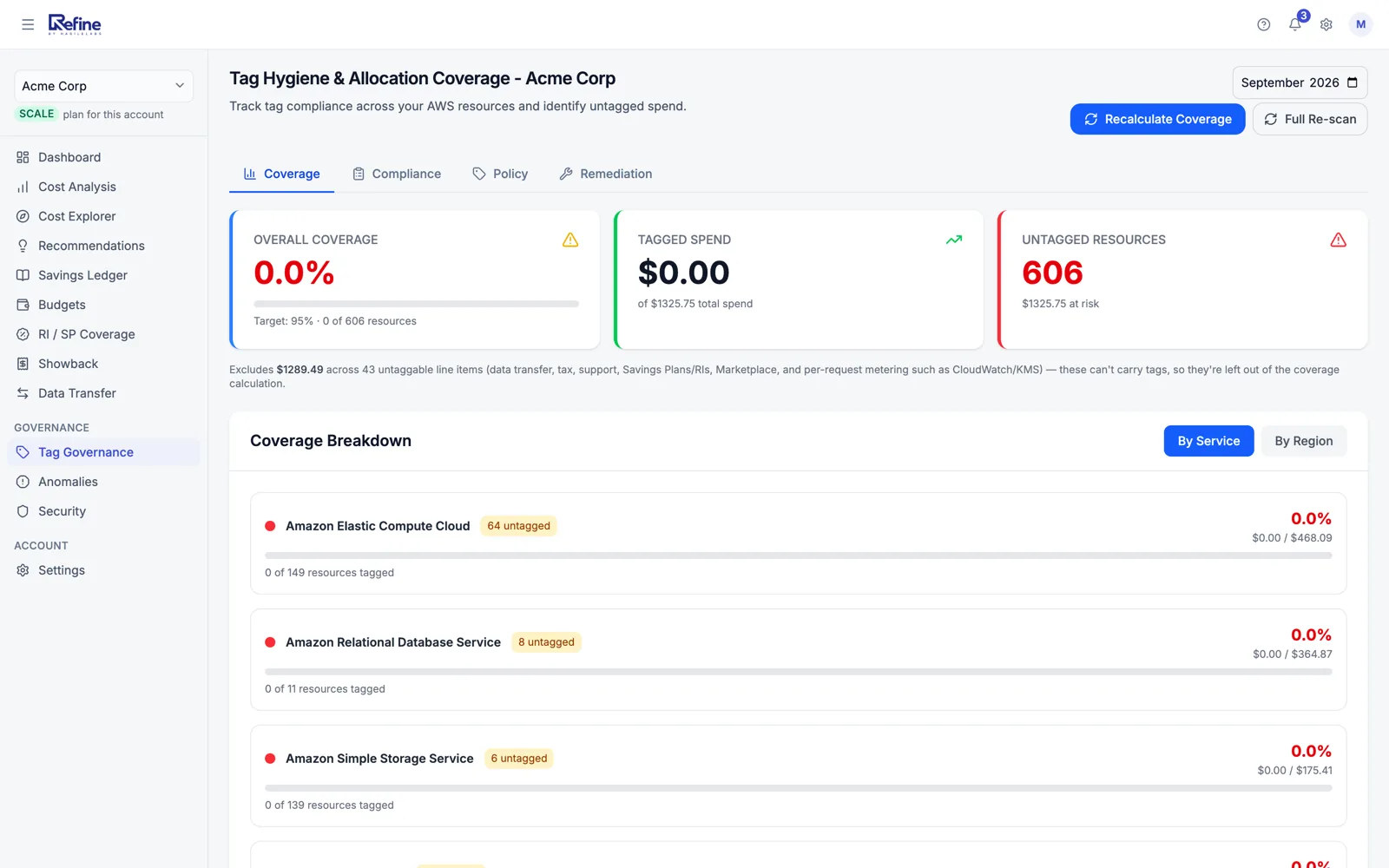The image size is (1389, 868).
Task: Open the help question mark icon
Action: click(x=1264, y=24)
